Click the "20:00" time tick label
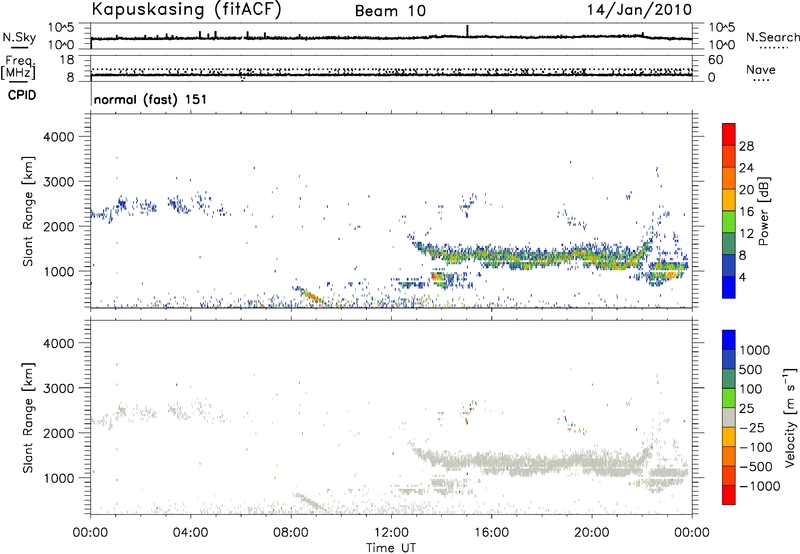Screen dimensions: 800x554 [591, 533]
